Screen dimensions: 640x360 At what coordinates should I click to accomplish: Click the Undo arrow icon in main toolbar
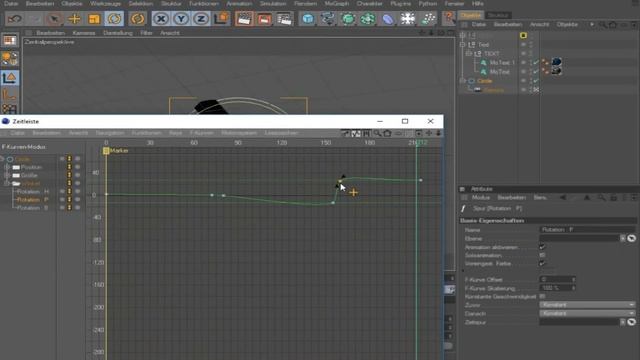click(x=15, y=19)
